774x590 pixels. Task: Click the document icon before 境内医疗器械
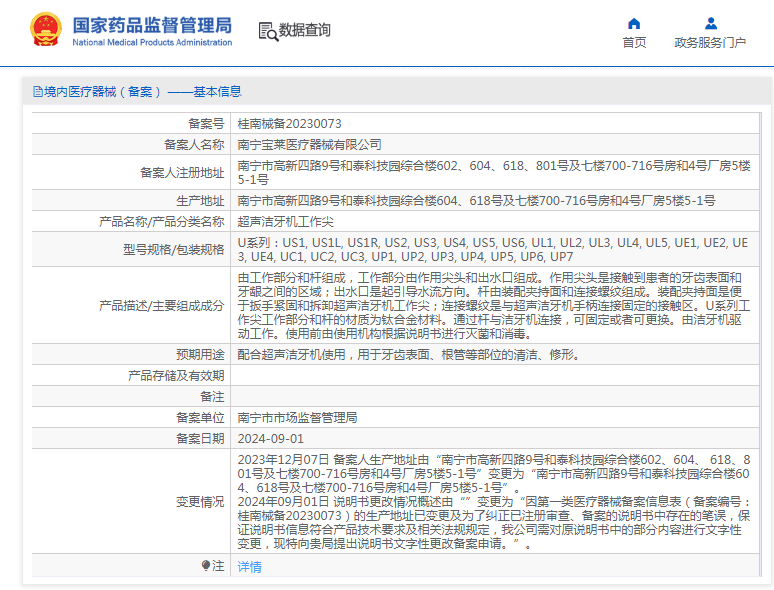click(38, 91)
